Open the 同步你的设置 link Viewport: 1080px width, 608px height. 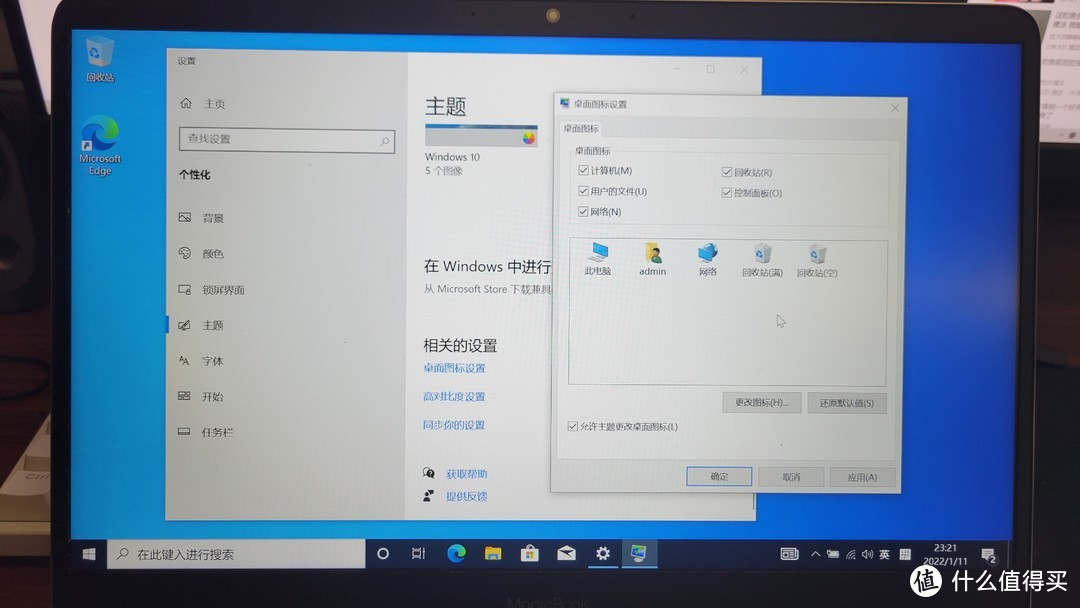(x=454, y=424)
